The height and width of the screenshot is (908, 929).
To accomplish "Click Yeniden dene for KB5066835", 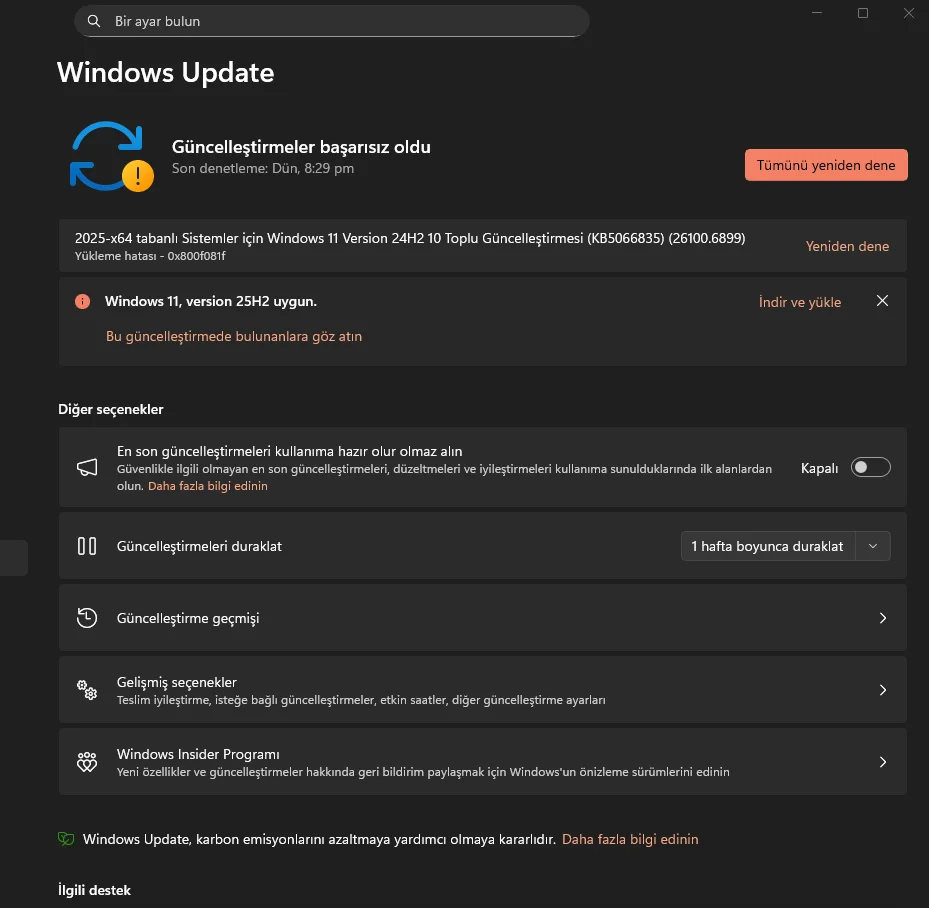I will click(x=847, y=246).
